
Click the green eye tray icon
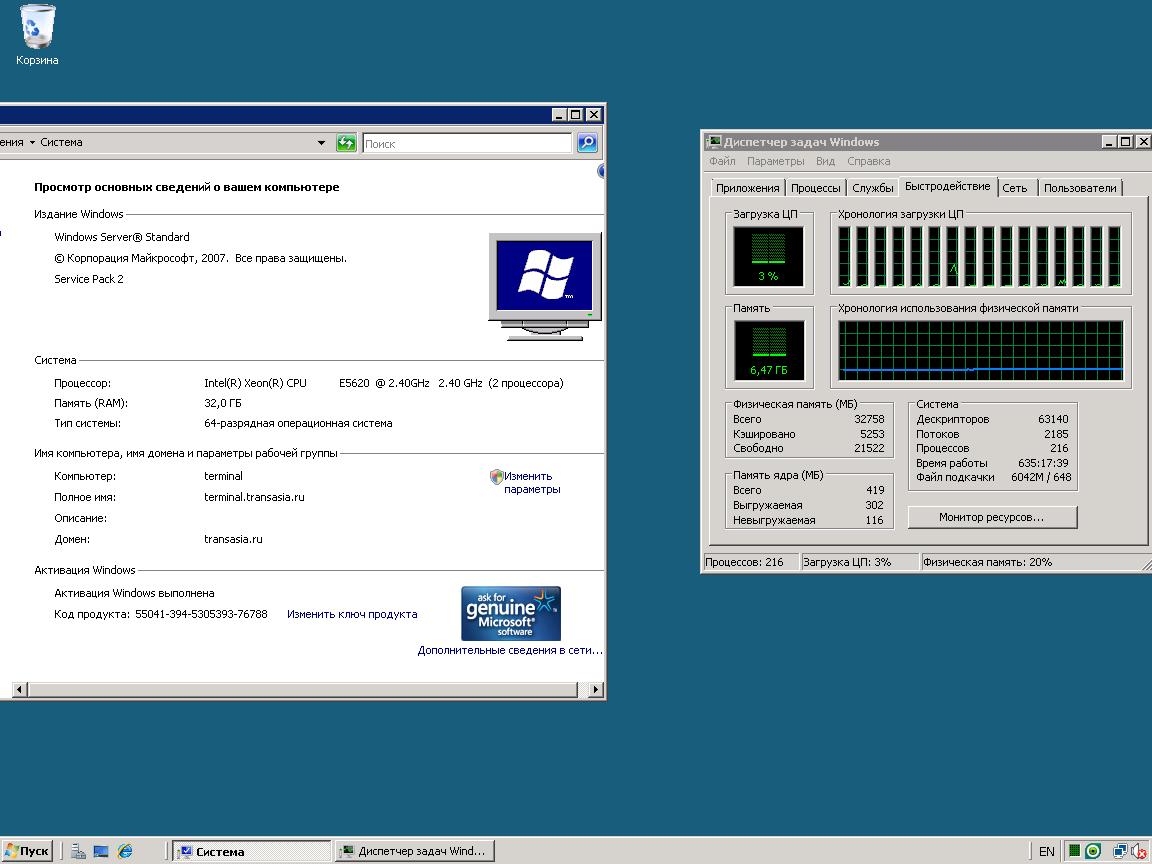click(1092, 852)
